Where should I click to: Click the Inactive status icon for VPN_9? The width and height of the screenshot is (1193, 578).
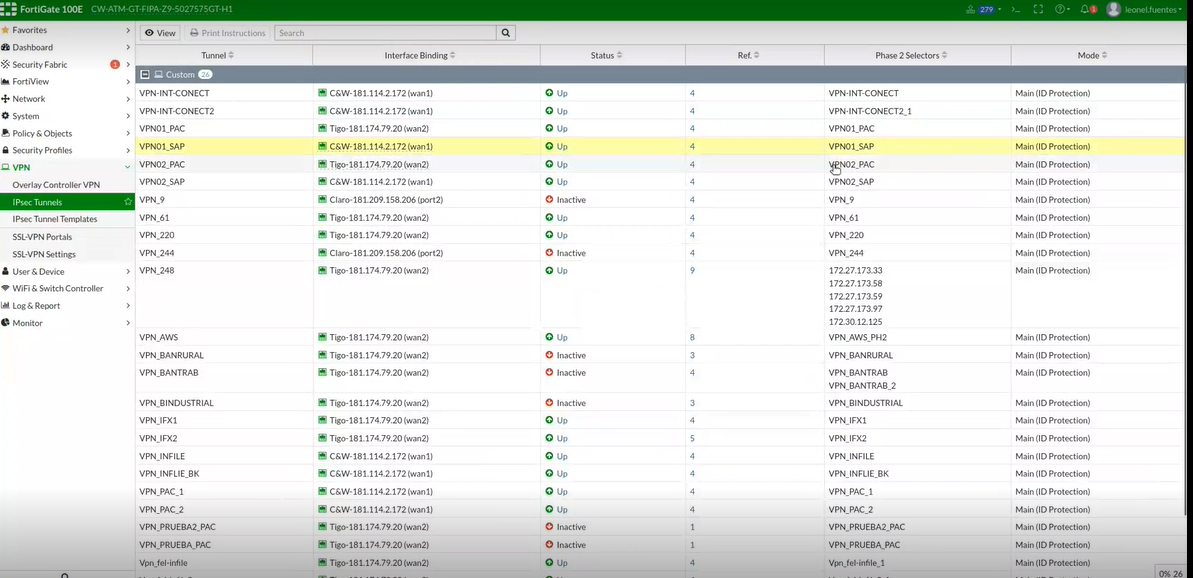549,200
